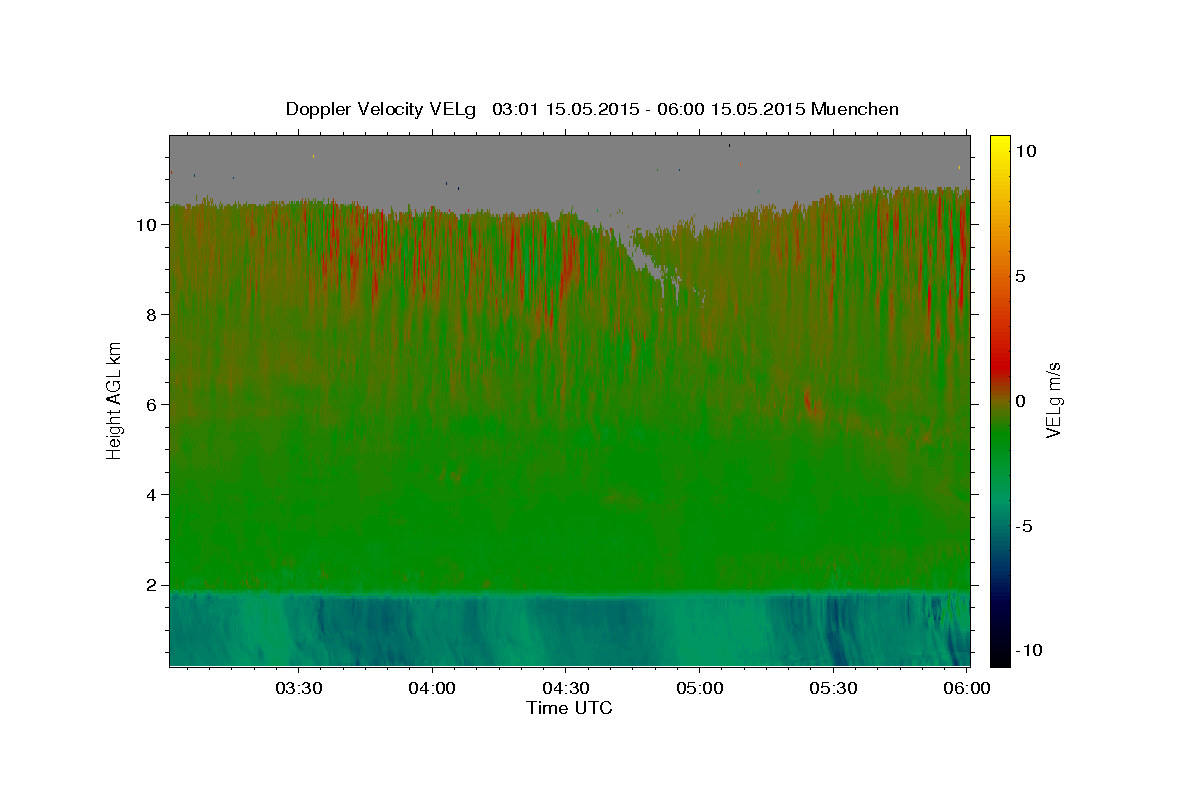The height and width of the screenshot is (800, 1200).
Task: Click the colorbar value -5 label
Action: click(x=1023, y=526)
